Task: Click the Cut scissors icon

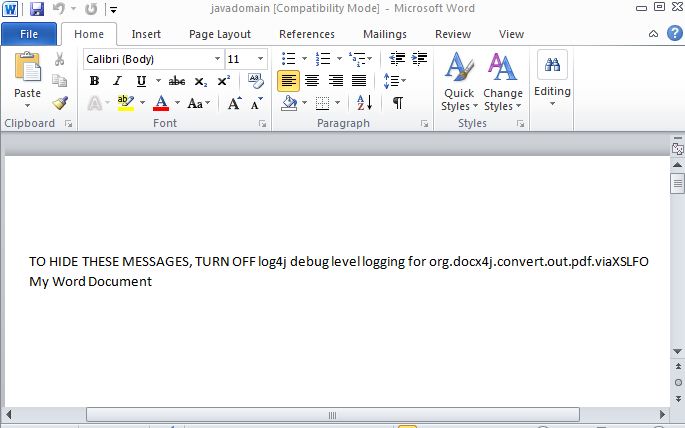Action: tap(60, 59)
